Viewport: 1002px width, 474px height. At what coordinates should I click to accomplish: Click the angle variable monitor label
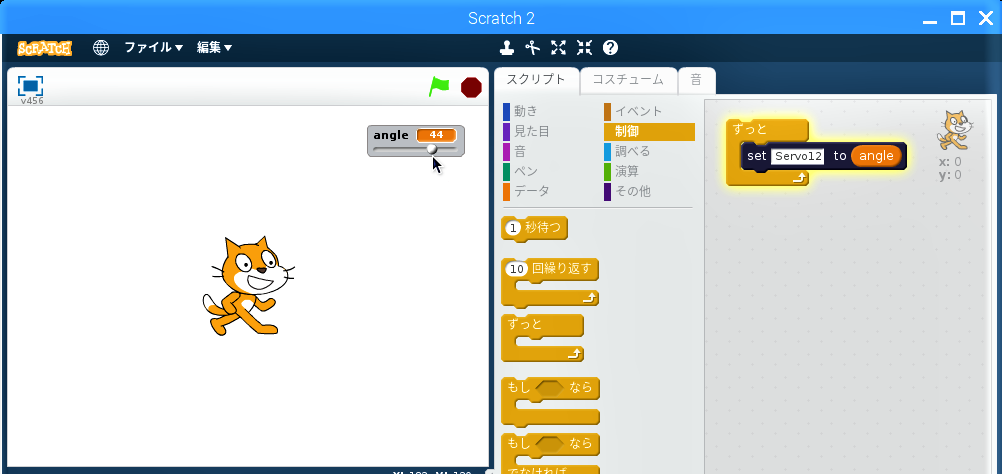coord(391,135)
